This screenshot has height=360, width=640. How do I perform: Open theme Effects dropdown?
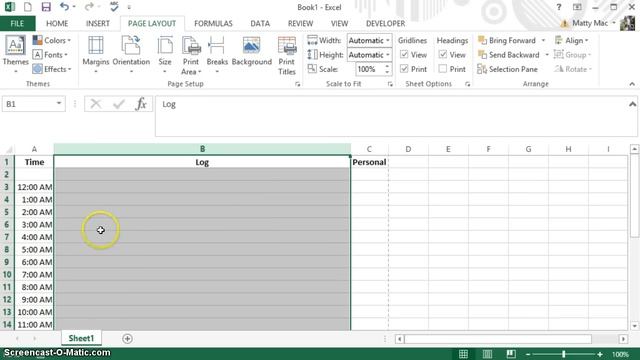tap(52, 69)
